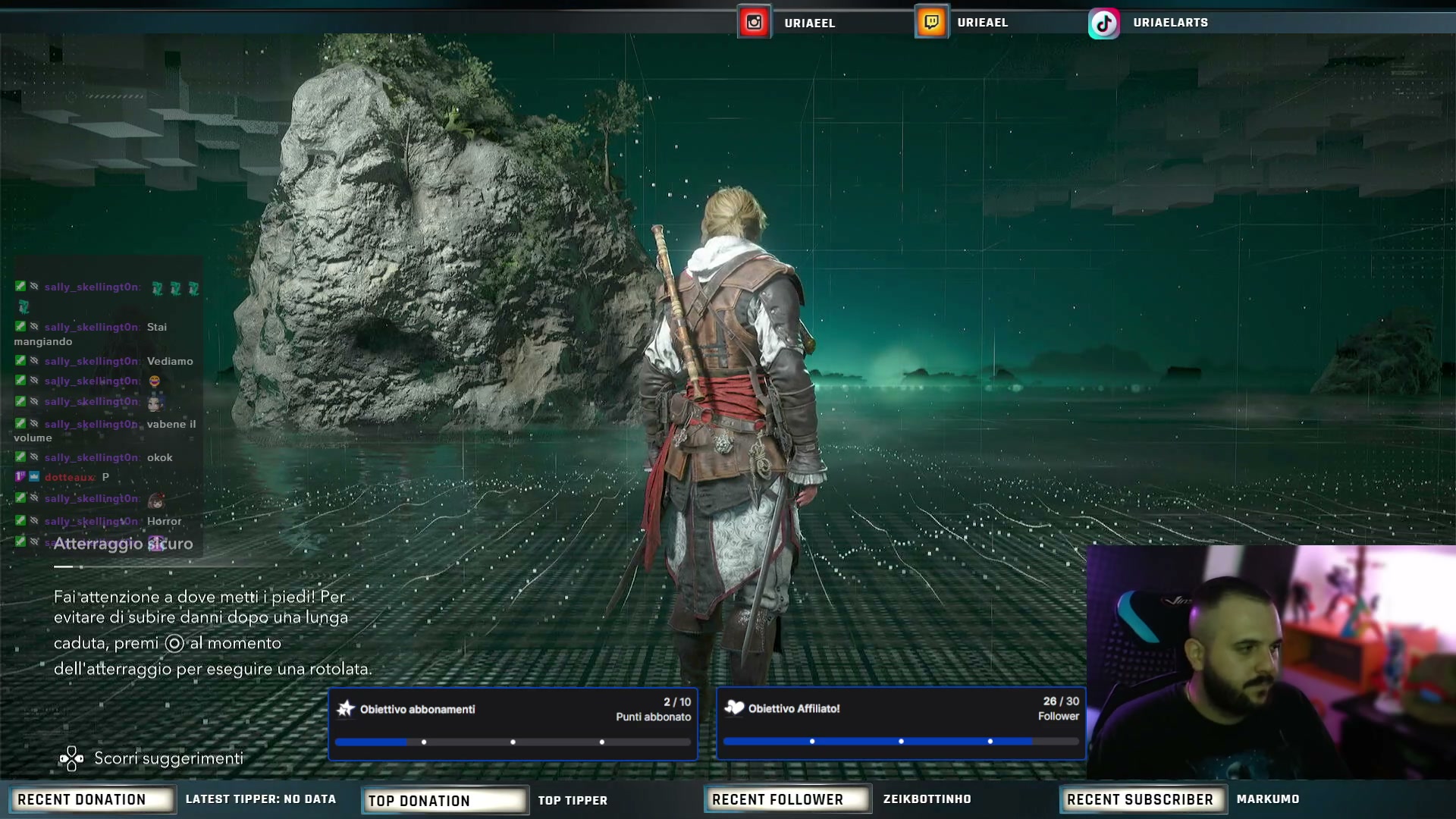Click the 'MARKUMO' subscriber name
The image size is (1456, 819).
1268,799
